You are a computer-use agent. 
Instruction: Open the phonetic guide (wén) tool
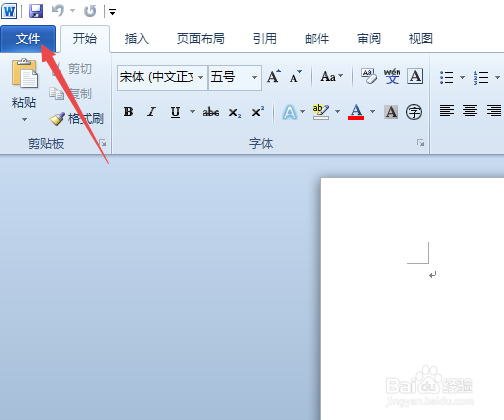coord(392,77)
